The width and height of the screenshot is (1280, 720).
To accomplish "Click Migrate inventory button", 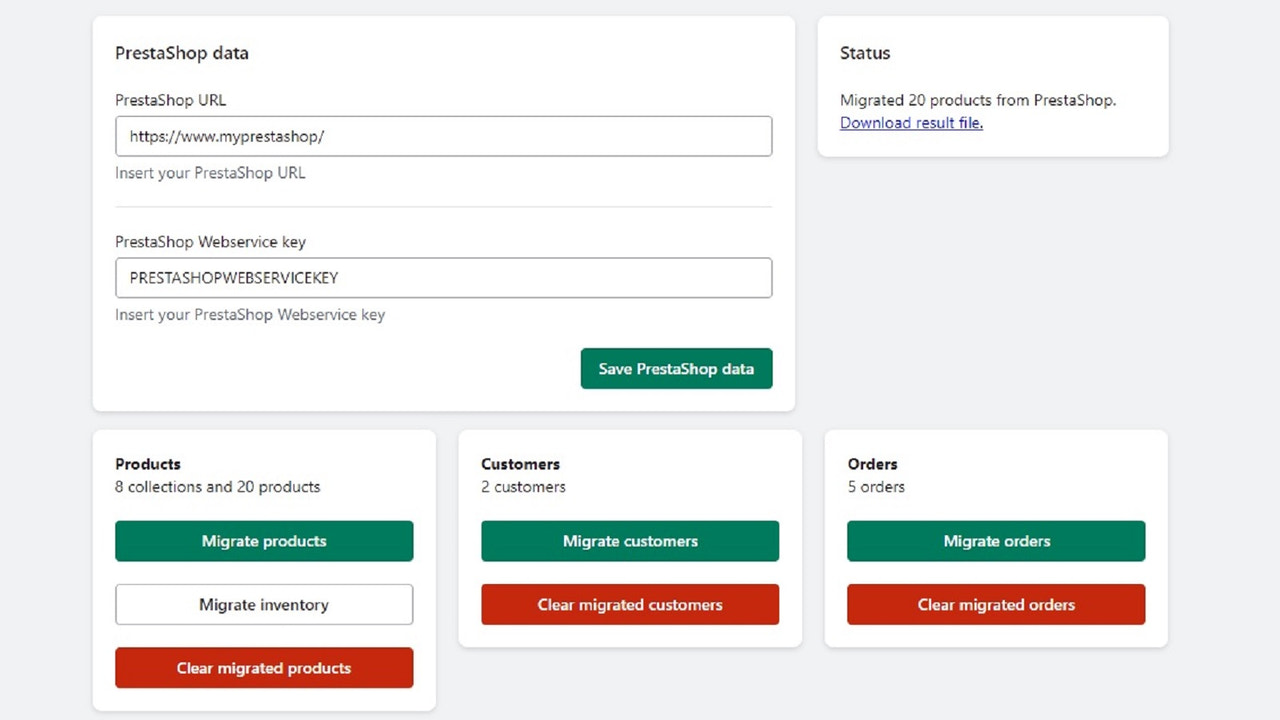I will coord(264,605).
